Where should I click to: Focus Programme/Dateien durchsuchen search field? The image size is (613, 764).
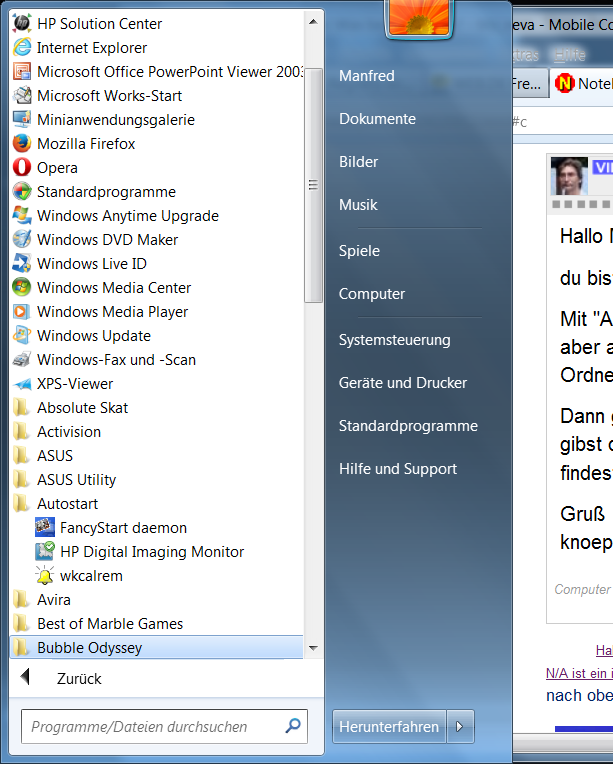(x=164, y=726)
